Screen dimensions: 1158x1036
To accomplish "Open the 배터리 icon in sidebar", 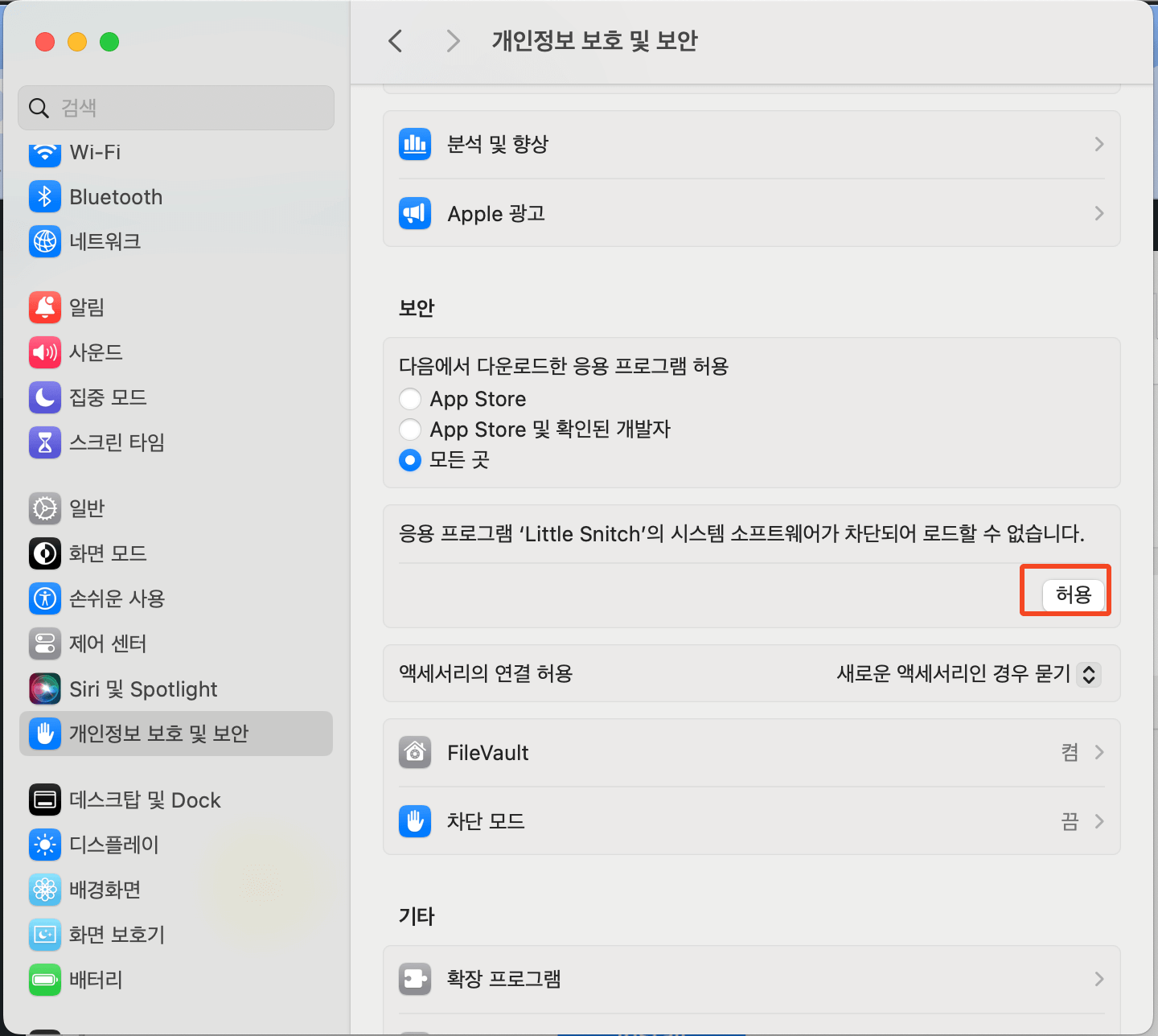I will (45, 980).
